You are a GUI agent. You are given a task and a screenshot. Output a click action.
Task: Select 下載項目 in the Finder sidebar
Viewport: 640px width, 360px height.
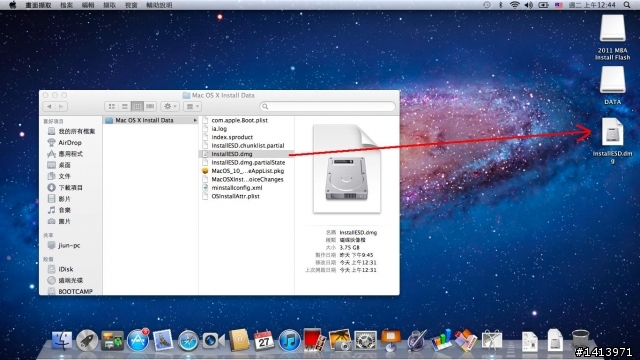71,187
